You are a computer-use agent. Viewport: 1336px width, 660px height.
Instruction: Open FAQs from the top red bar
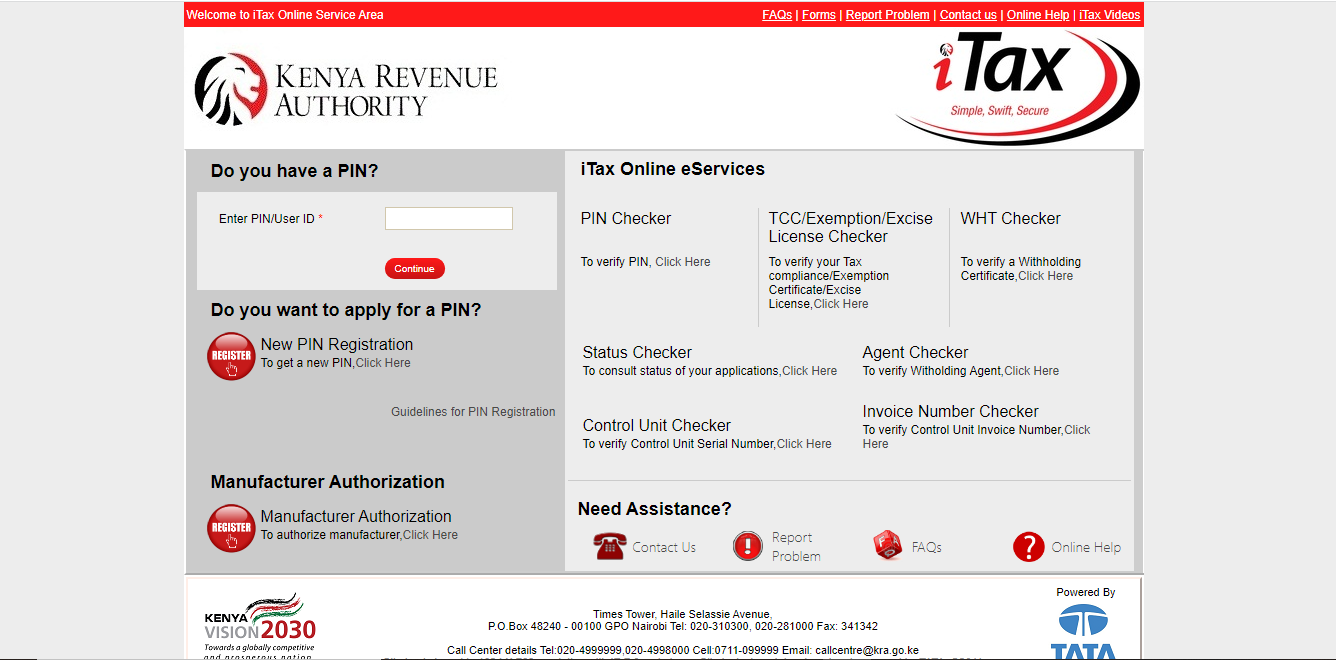click(777, 15)
